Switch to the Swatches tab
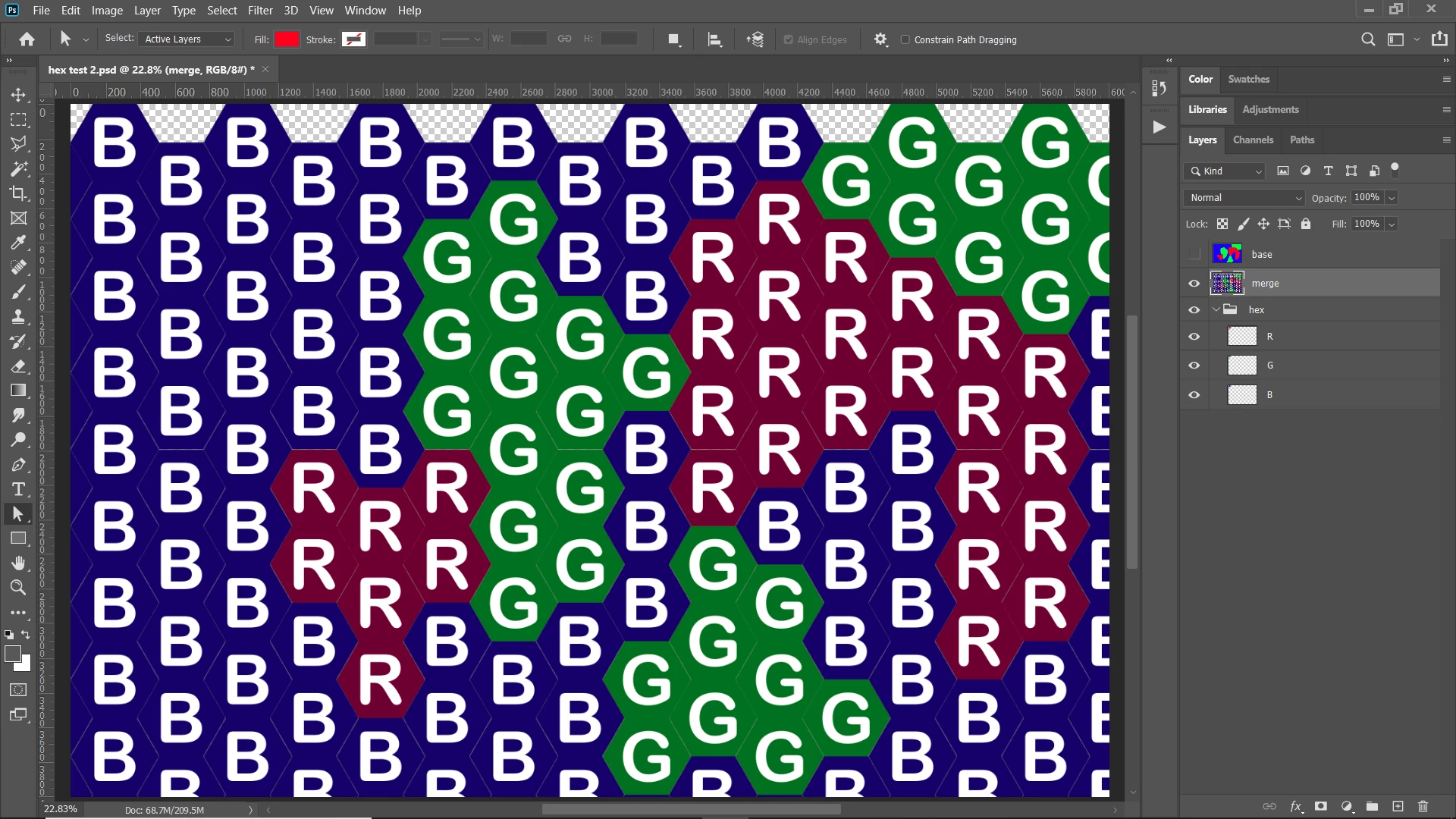 coord(1248,79)
